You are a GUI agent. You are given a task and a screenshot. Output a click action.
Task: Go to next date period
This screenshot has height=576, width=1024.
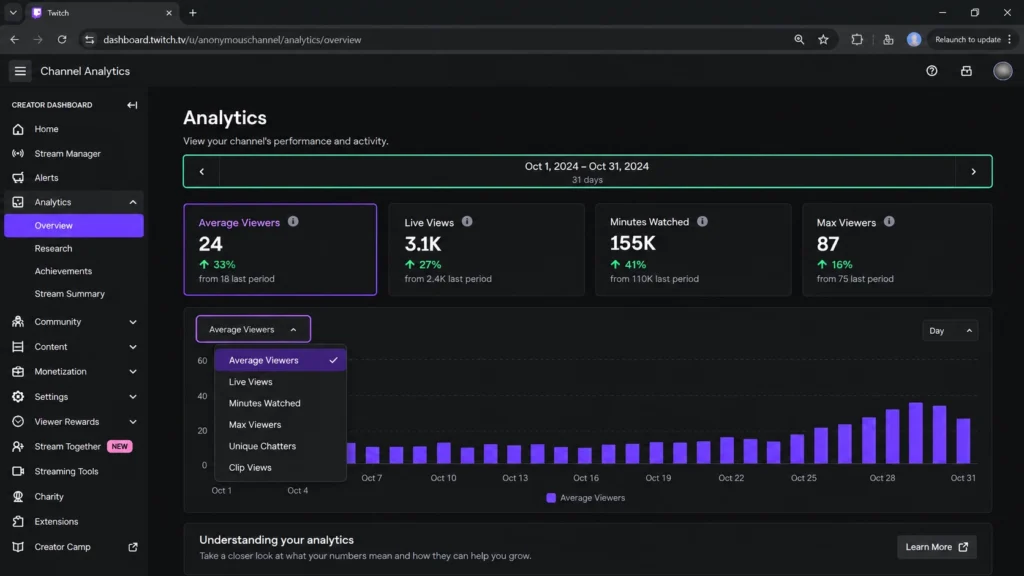973,172
